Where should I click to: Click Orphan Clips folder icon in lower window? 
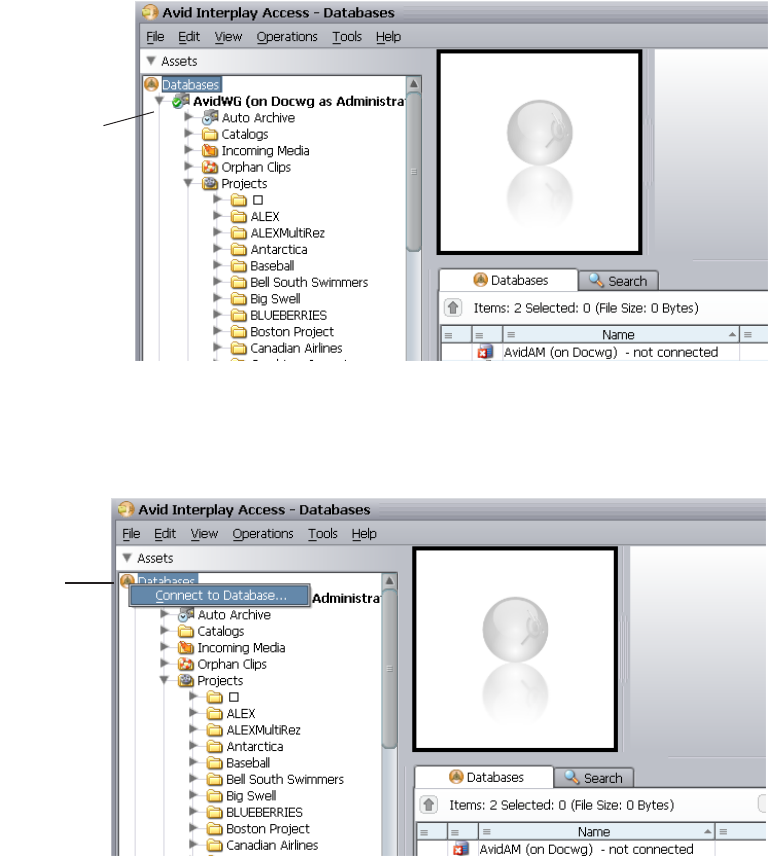tap(186, 664)
